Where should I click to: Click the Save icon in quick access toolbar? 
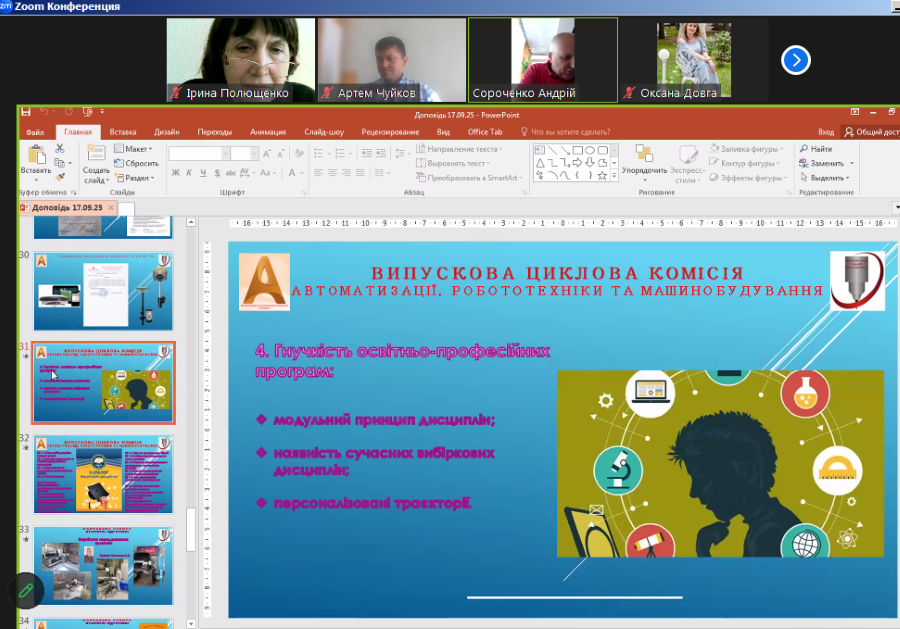(26, 111)
